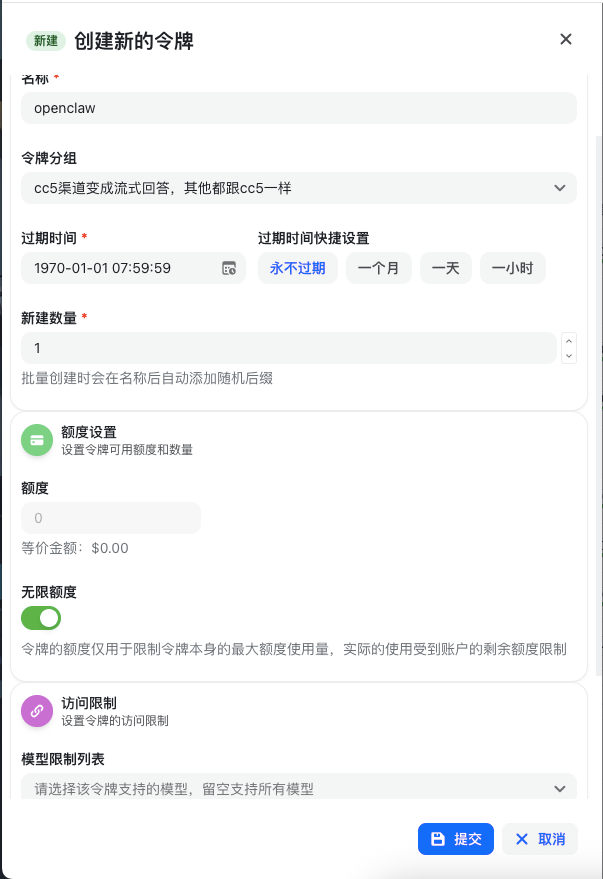Click the save disk icon on 提交 button
The image size is (603, 879).
tap(437, 839)
